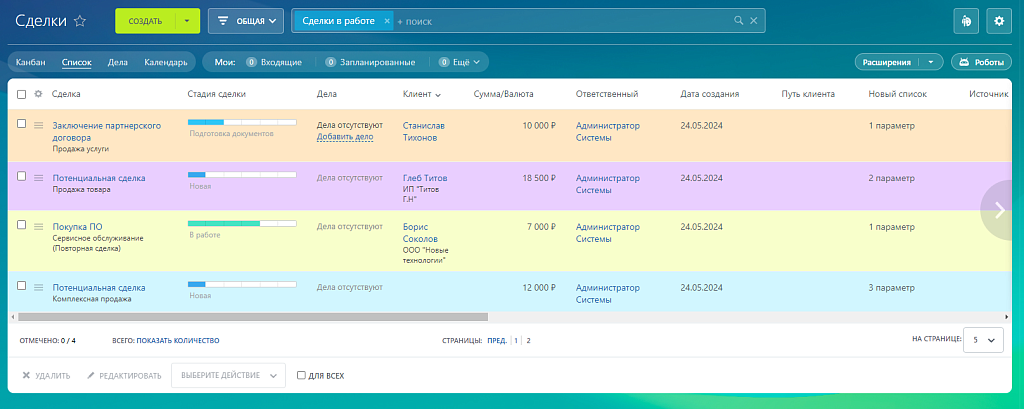Clear the search field with X icon

(754, 20)
